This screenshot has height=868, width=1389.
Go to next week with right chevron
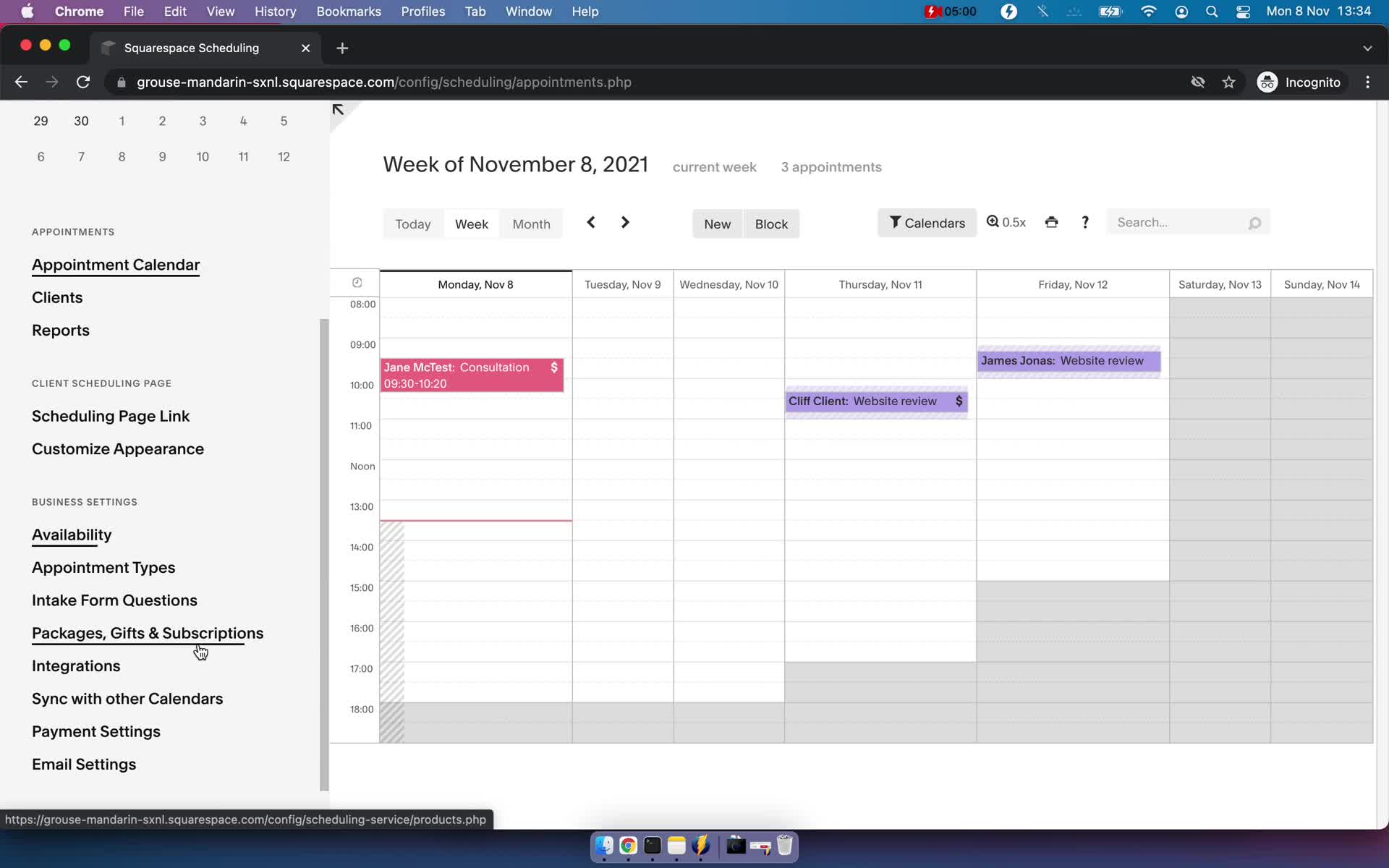pos(625,222)
